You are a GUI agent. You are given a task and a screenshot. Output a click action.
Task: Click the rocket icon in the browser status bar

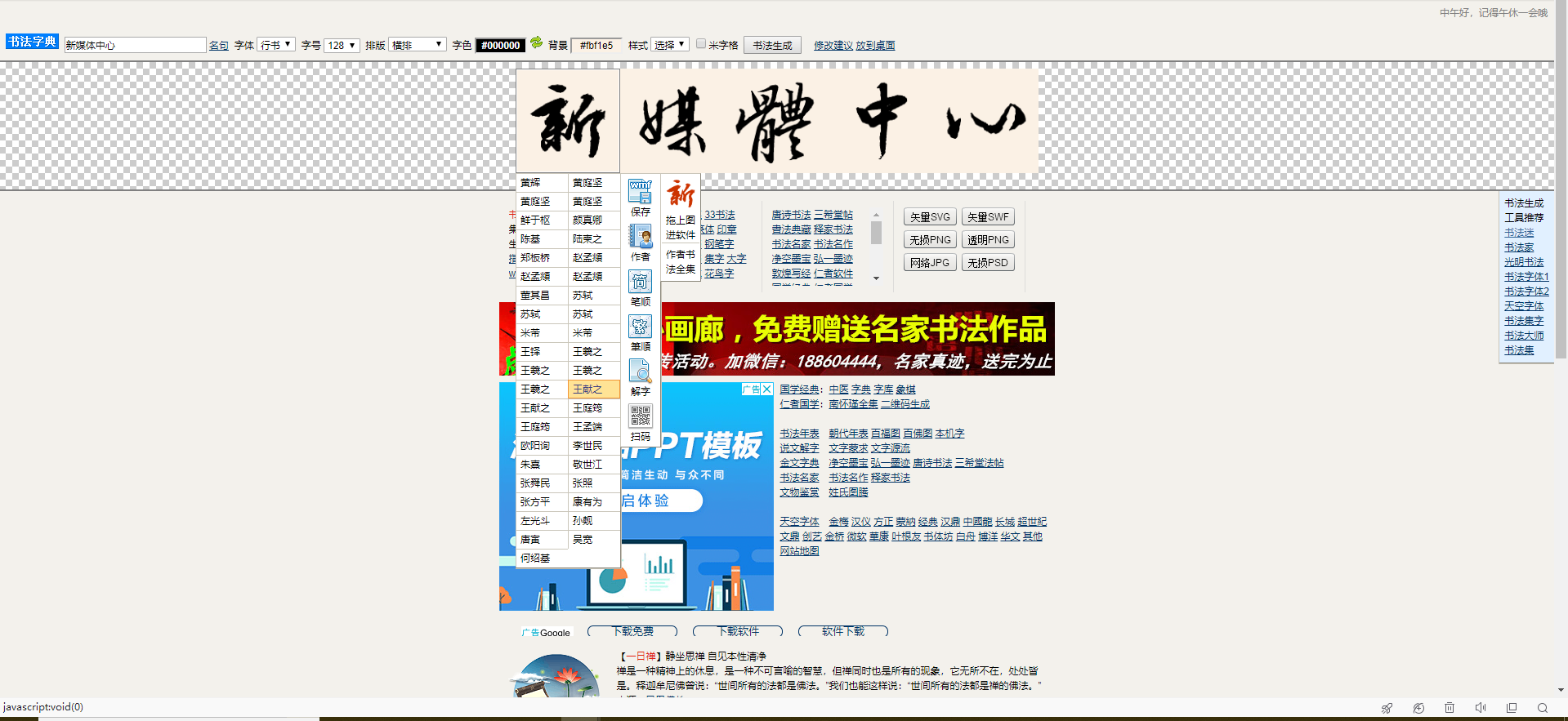[x=1387, y=708]
